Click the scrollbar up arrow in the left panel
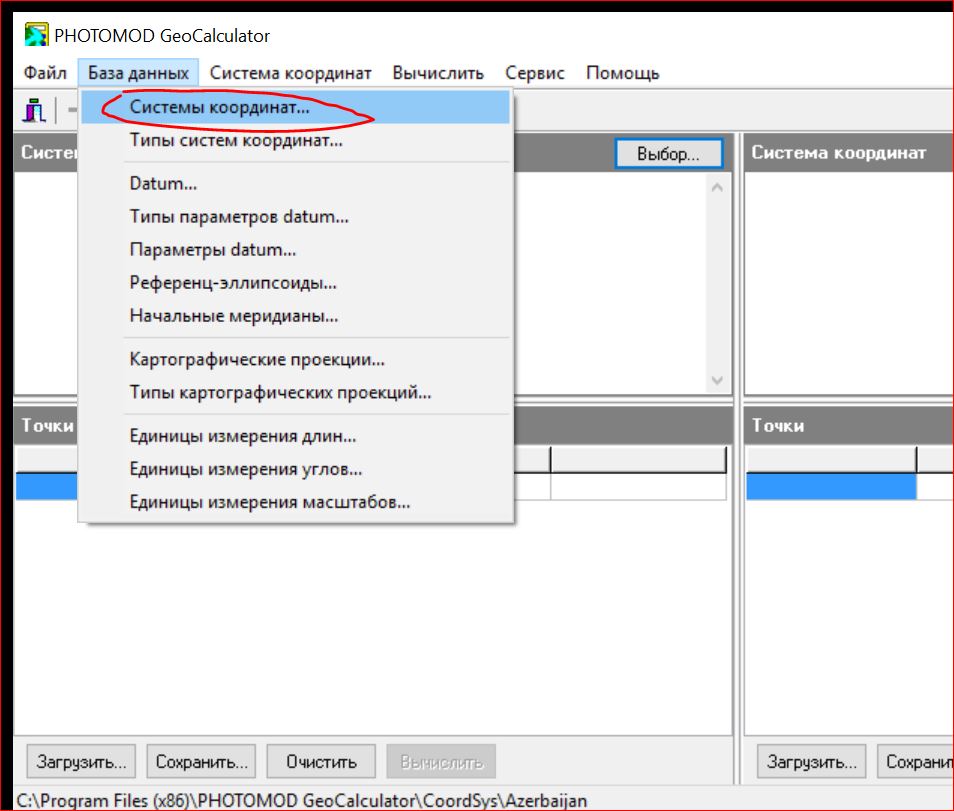The width and height of the screenshot is (954, 811). coord(715,185)
